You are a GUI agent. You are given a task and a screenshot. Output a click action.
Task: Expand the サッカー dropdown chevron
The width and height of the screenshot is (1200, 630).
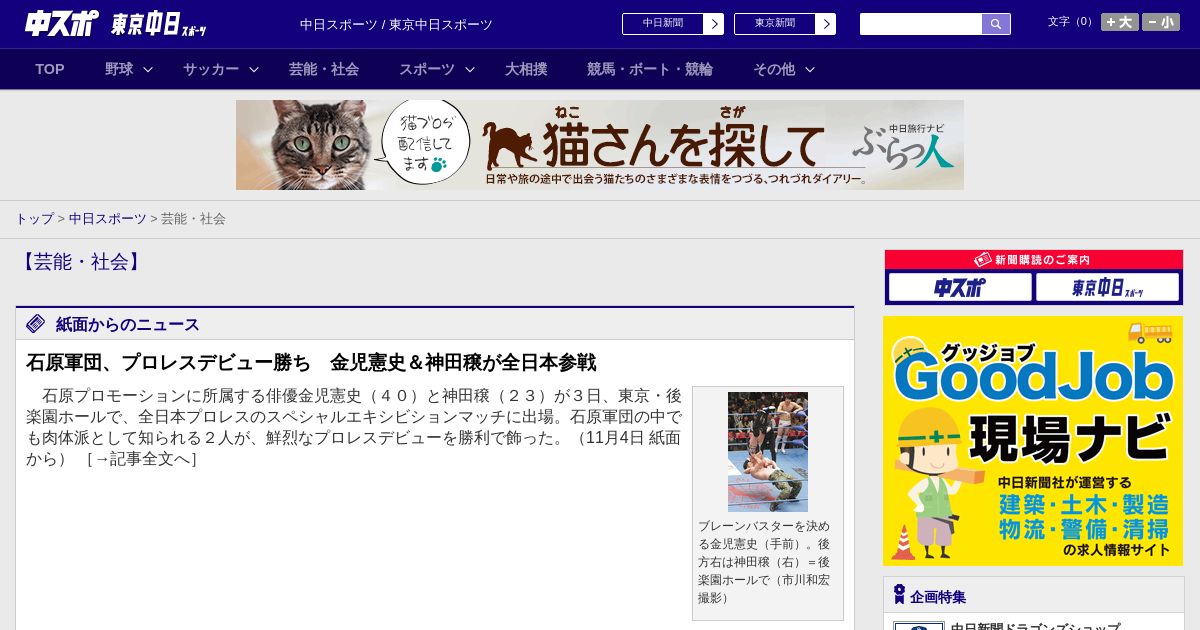tap(254, 69)
